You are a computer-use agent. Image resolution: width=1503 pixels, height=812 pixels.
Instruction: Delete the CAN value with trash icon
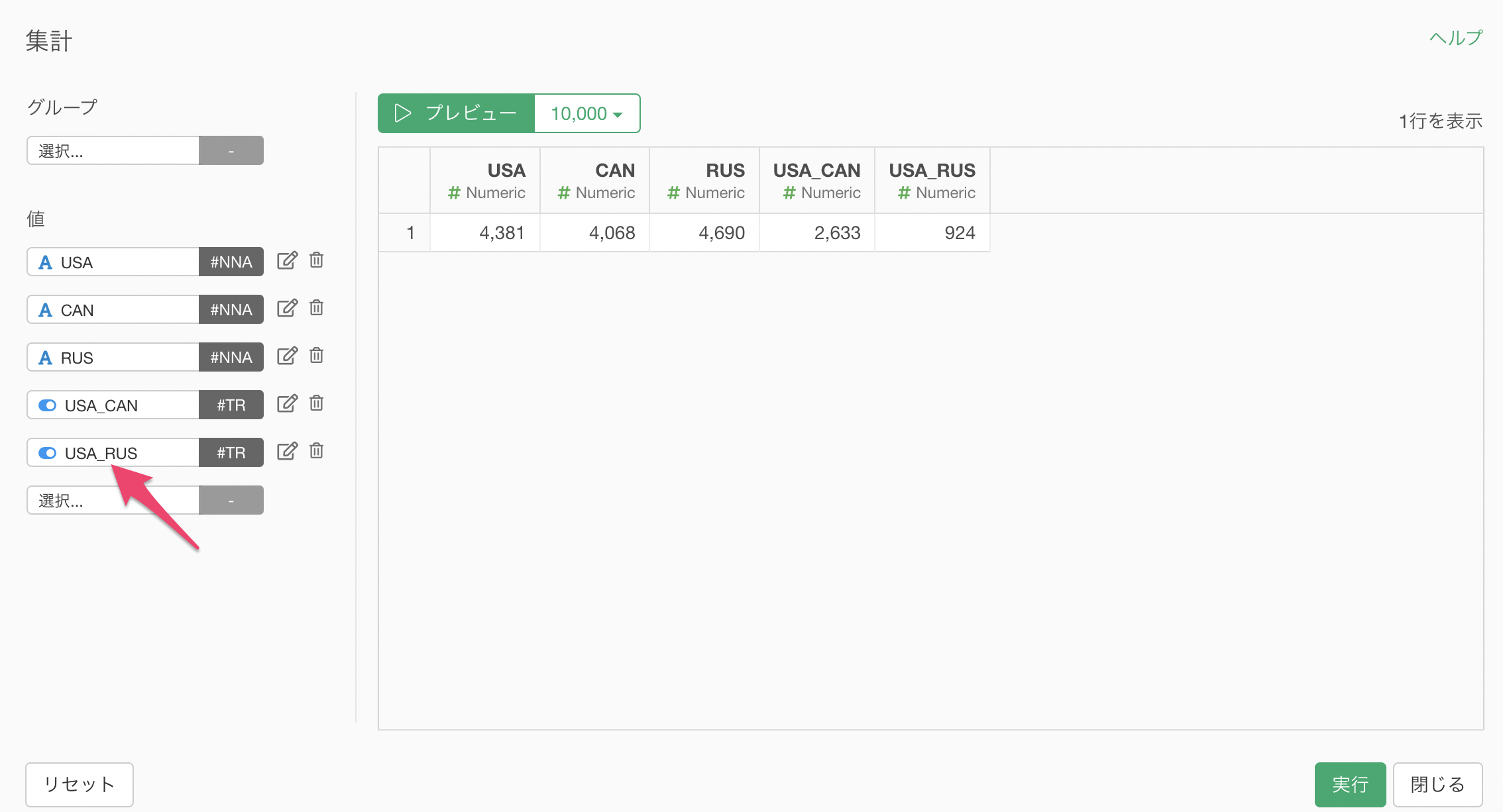pyautogui.click(x=317, y=308)
